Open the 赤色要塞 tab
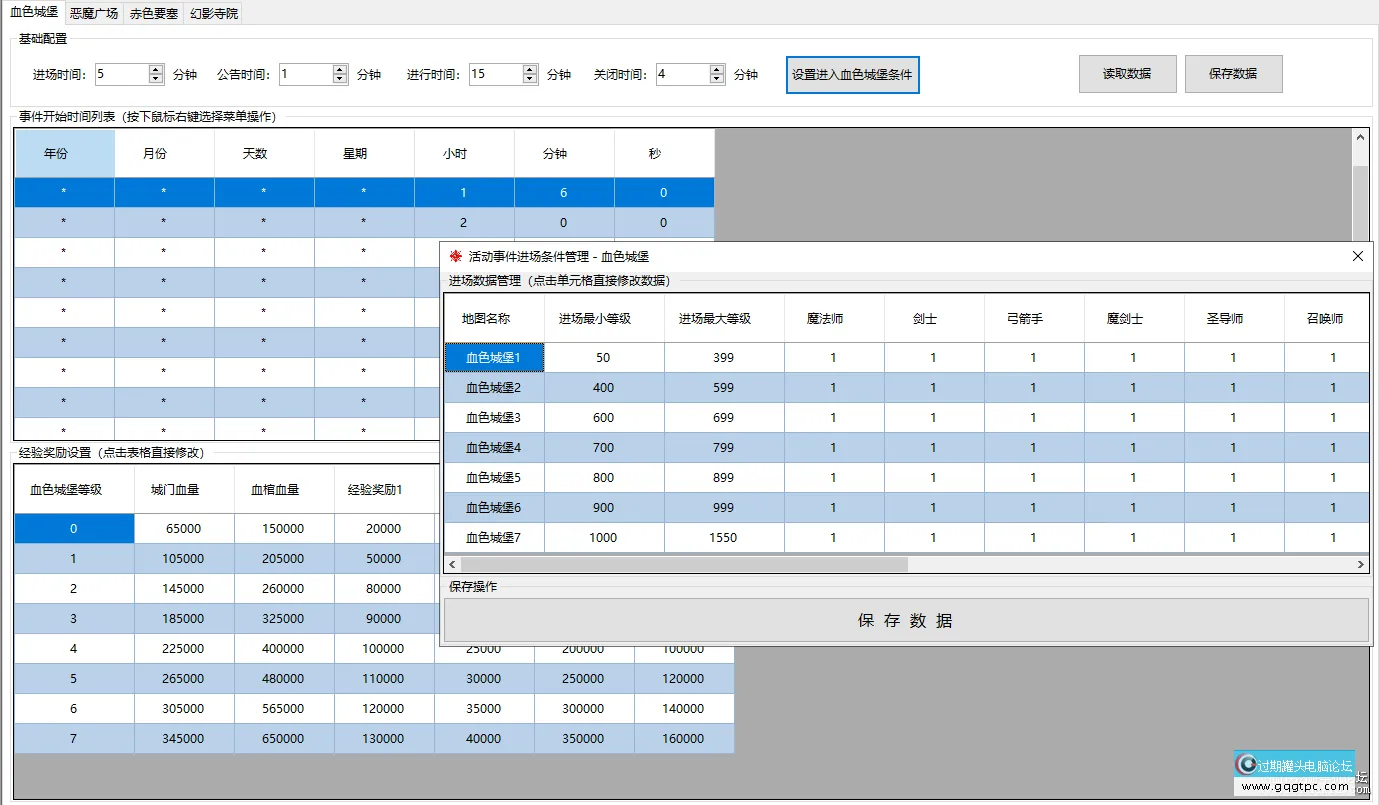 pos(154,14)
